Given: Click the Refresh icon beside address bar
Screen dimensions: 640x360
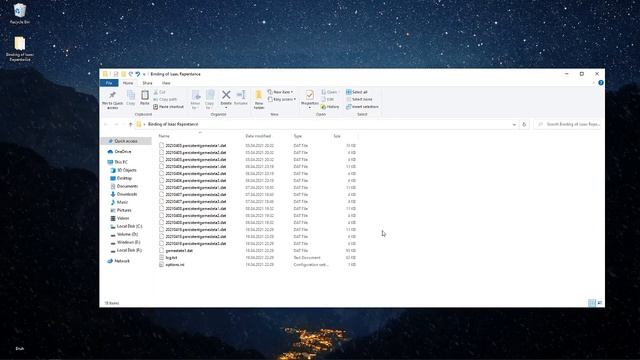Looking at the screenshot, I should pyautogui.click(x=524, y=124).
